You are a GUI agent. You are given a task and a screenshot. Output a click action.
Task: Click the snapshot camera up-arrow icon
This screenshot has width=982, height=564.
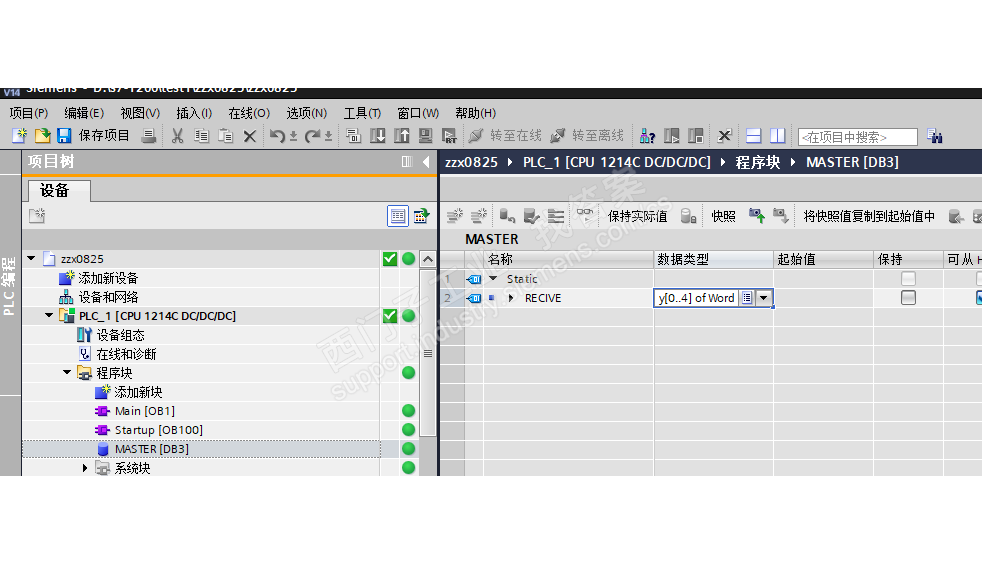point(757,216)
